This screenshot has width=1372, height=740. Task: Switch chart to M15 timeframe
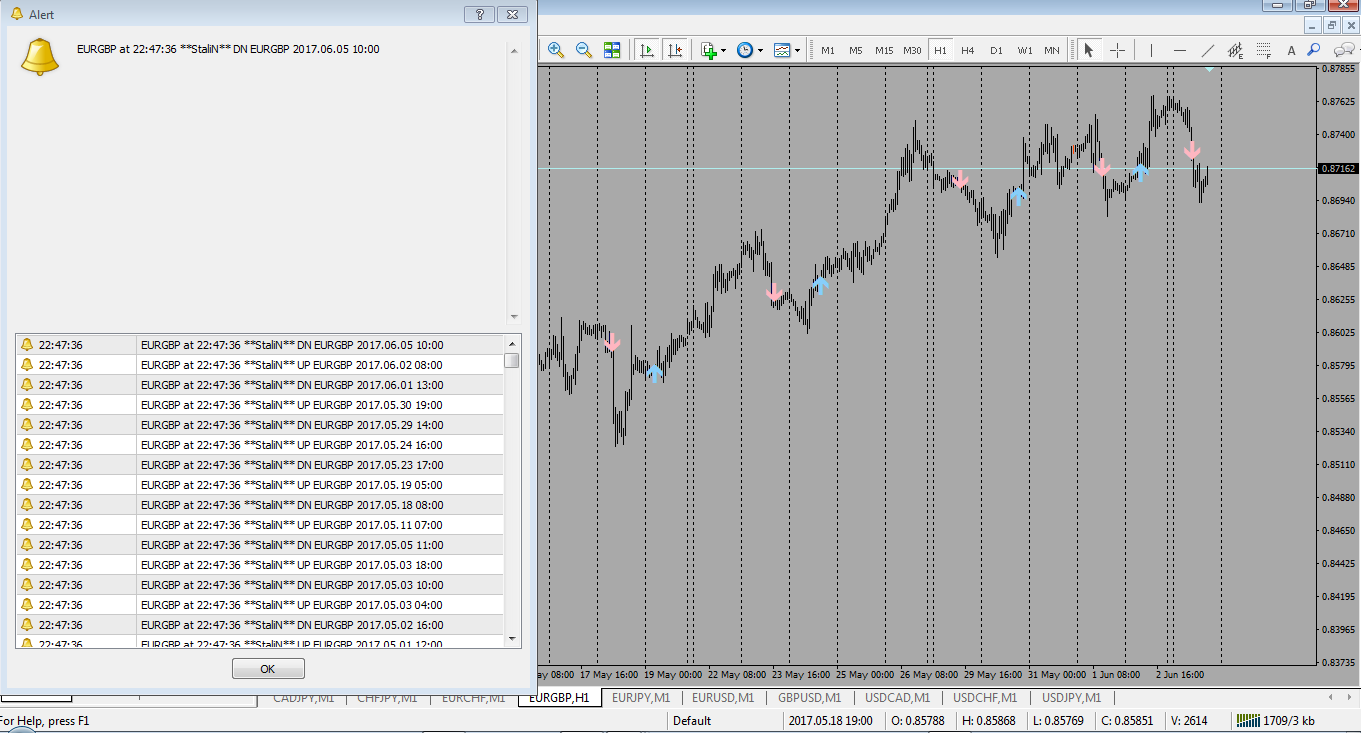click(x=884, y=50)
